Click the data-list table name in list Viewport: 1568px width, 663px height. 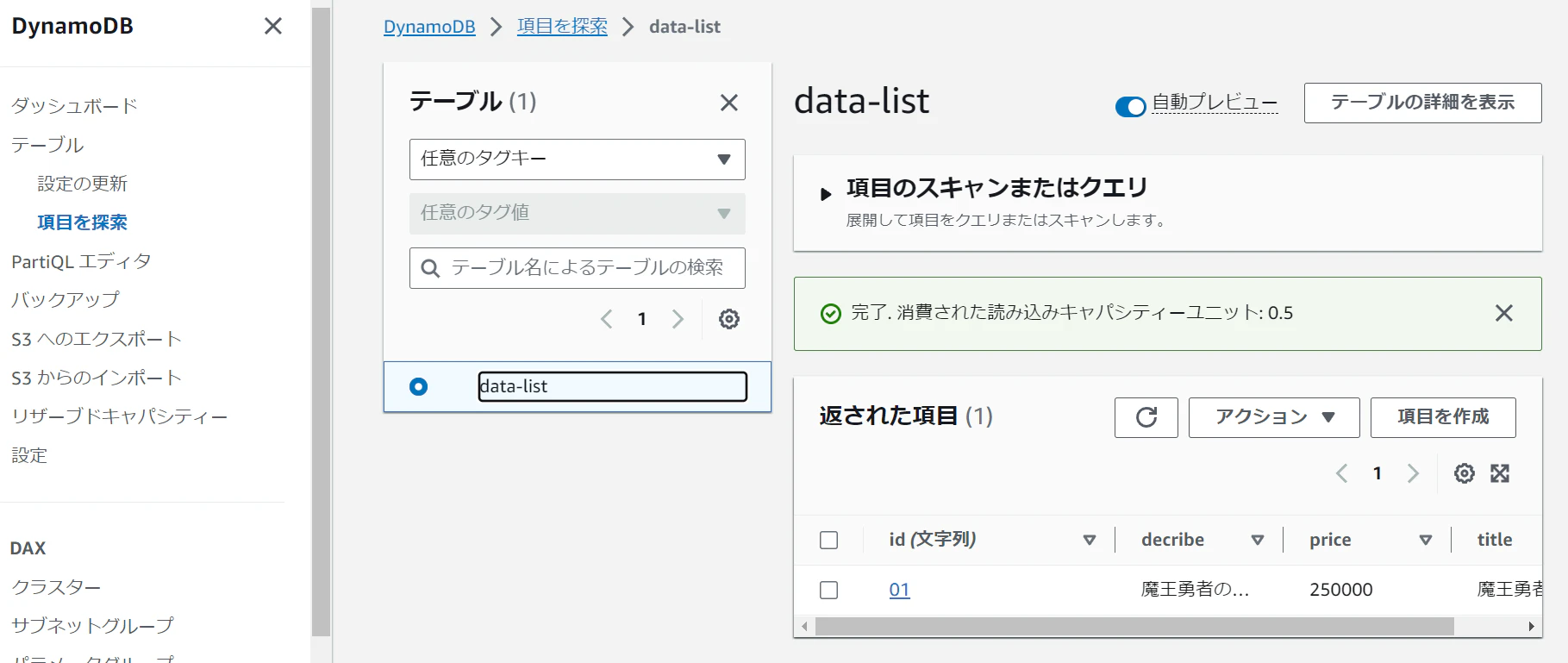pyautogui.click(x=513, y=386)
